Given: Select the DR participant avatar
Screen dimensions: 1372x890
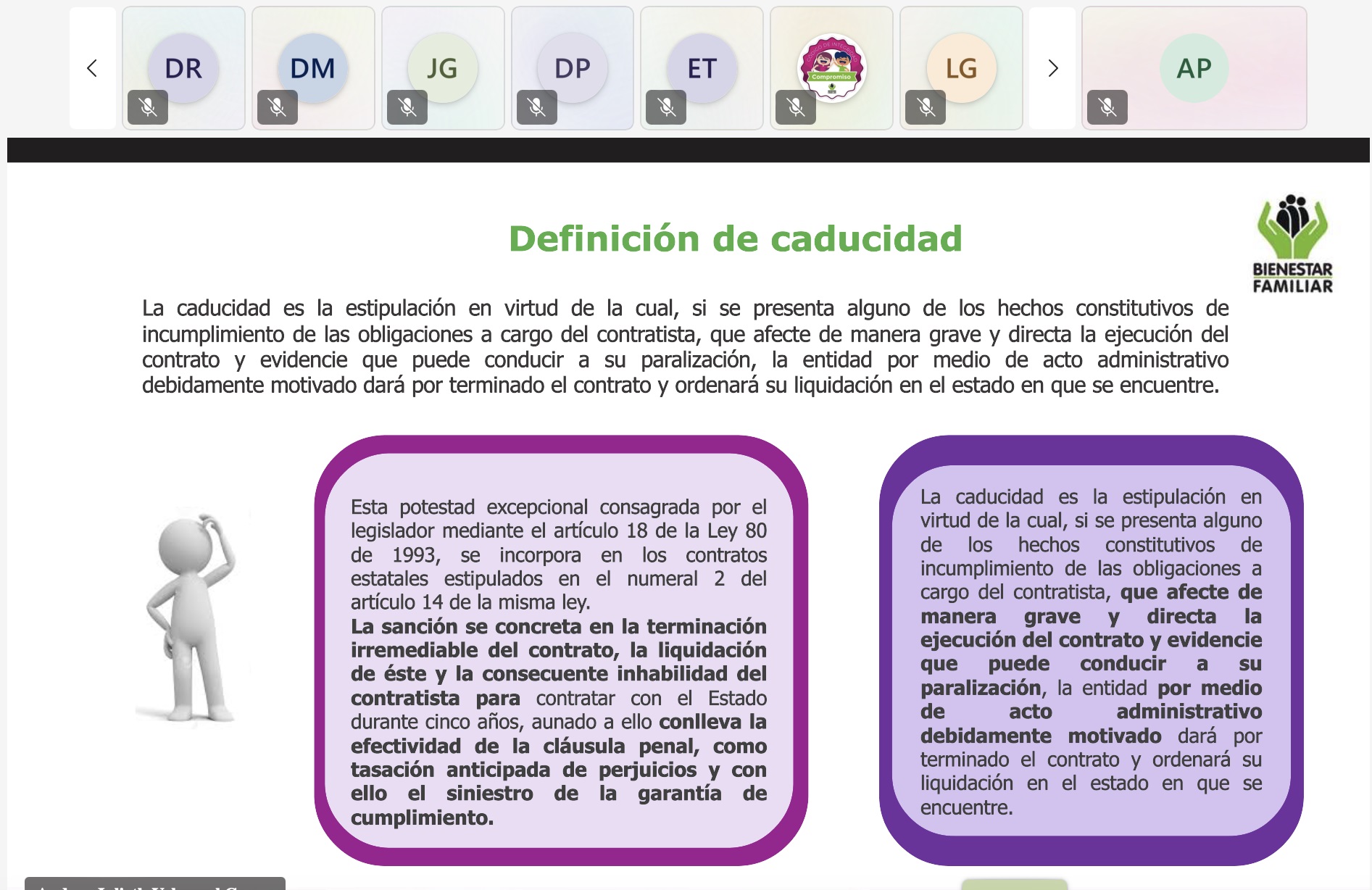Looking at the screenshot, I should 183,68.
